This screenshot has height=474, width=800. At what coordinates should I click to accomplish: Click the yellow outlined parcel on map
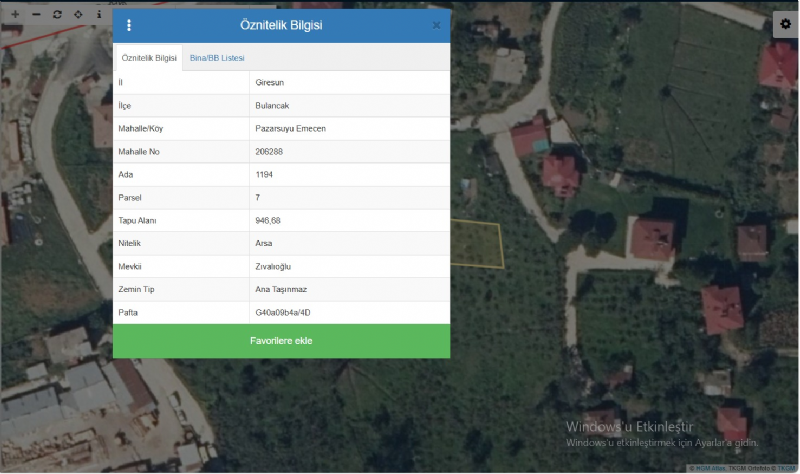(475, 245)
